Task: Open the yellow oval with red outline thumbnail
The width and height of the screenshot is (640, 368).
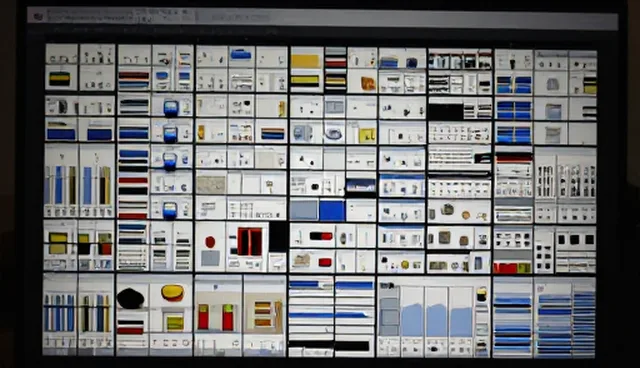Action: (173, 293)
